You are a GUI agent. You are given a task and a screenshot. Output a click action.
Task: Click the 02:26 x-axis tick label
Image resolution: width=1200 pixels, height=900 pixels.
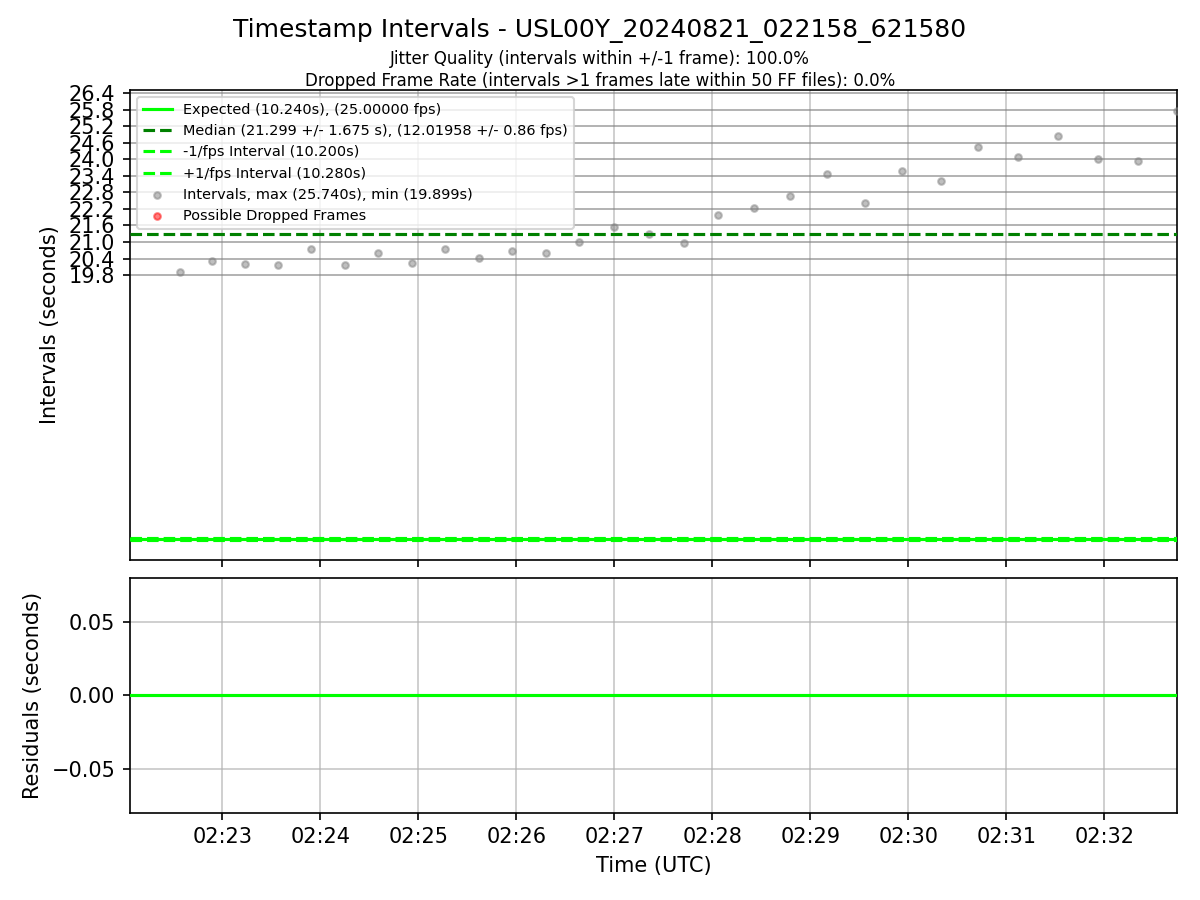(x=516, y=836)
